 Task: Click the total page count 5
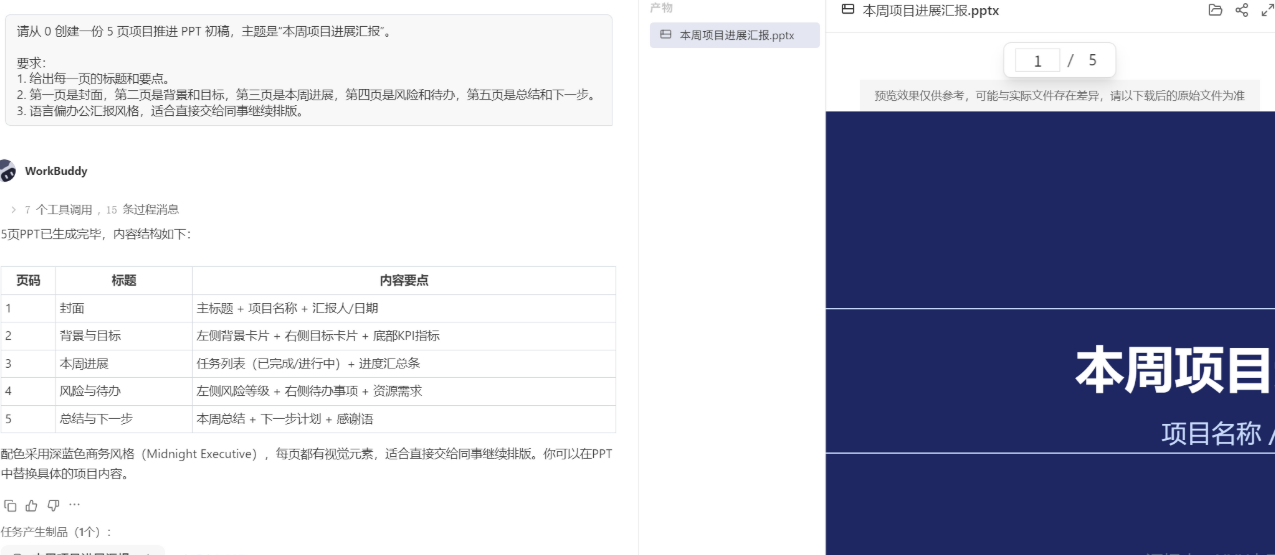click(1092, 61)
